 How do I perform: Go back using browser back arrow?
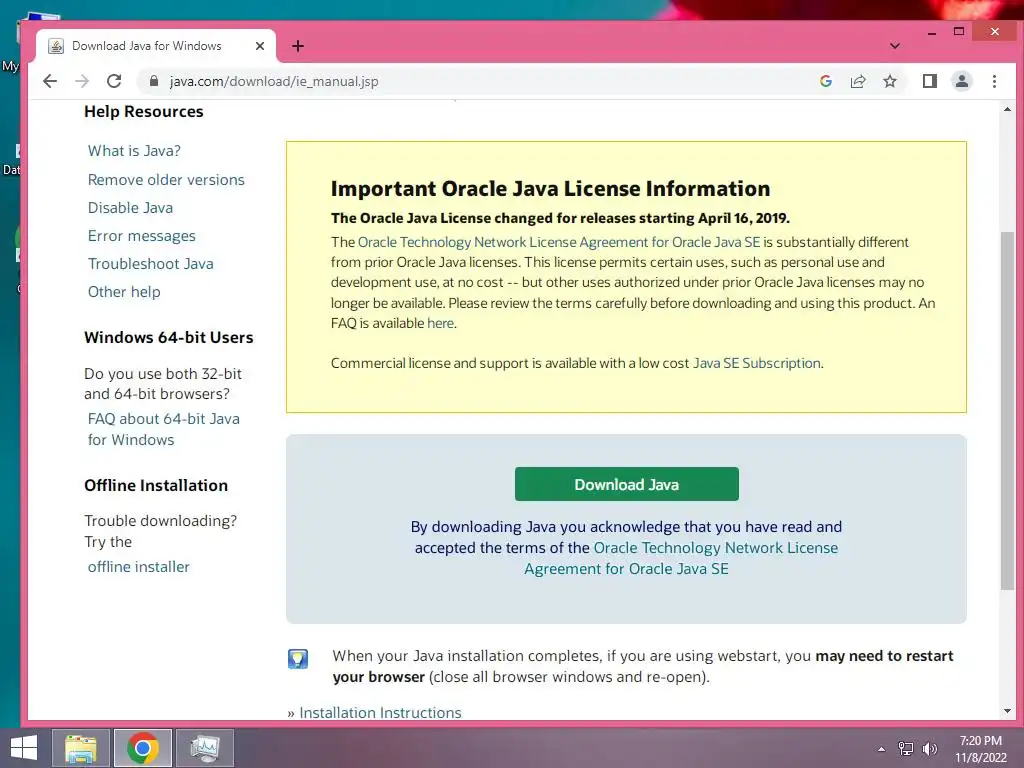coord(50,81)
